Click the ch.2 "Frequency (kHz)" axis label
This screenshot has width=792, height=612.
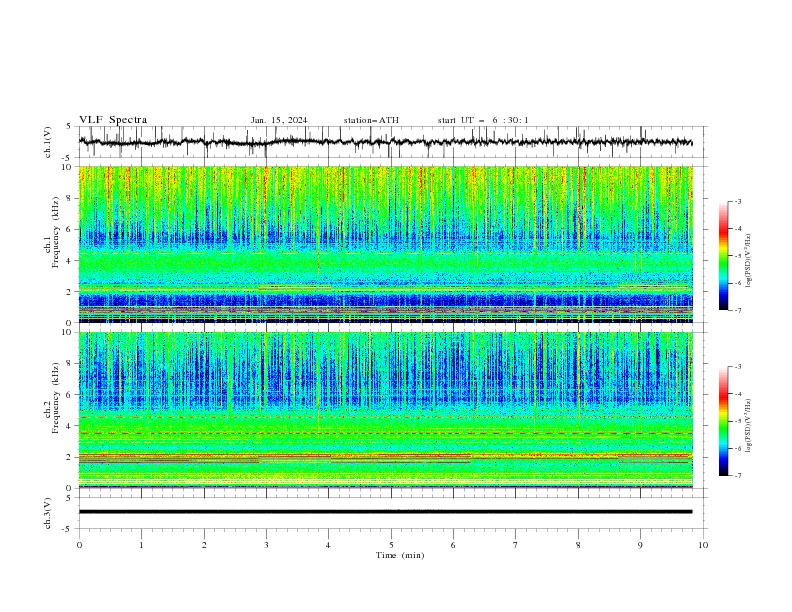coord(56,398)
